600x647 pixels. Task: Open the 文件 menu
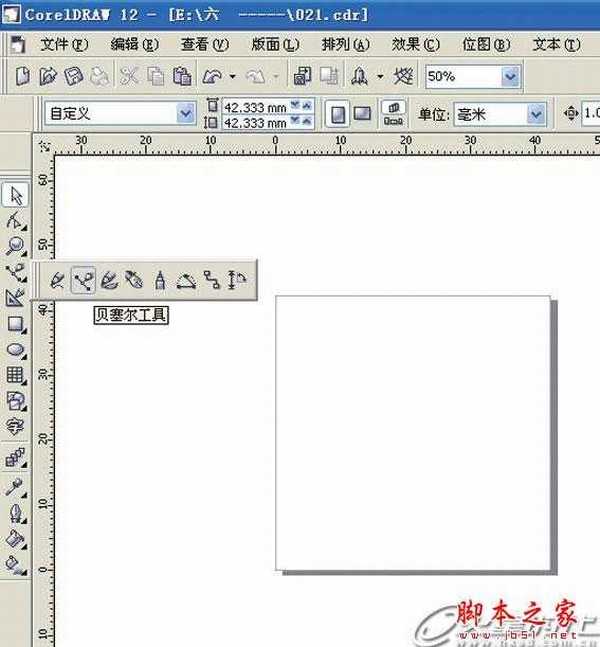[x=64, y=45]
